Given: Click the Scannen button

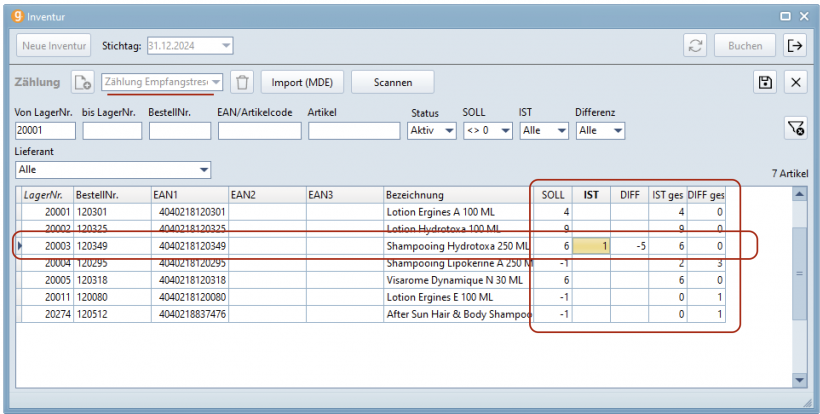Looking at the screenshot, I should coord(393,82).
